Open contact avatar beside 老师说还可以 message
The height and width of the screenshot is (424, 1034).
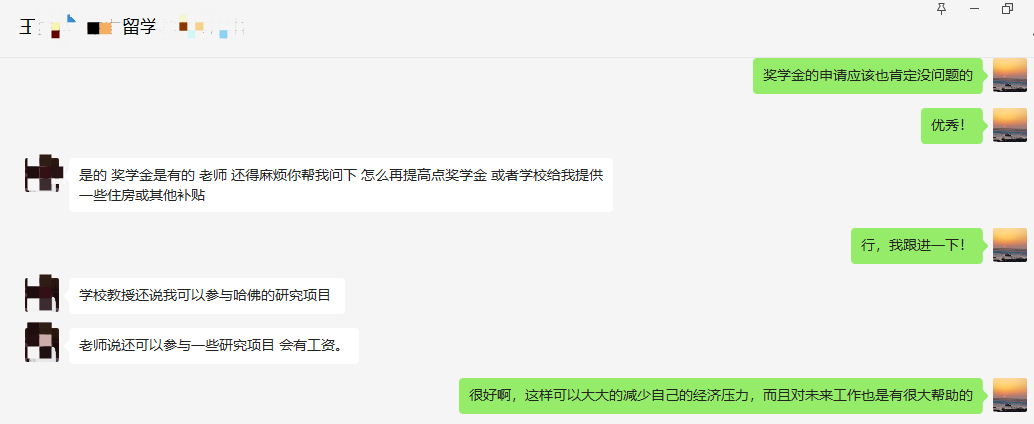pos(42,343)
